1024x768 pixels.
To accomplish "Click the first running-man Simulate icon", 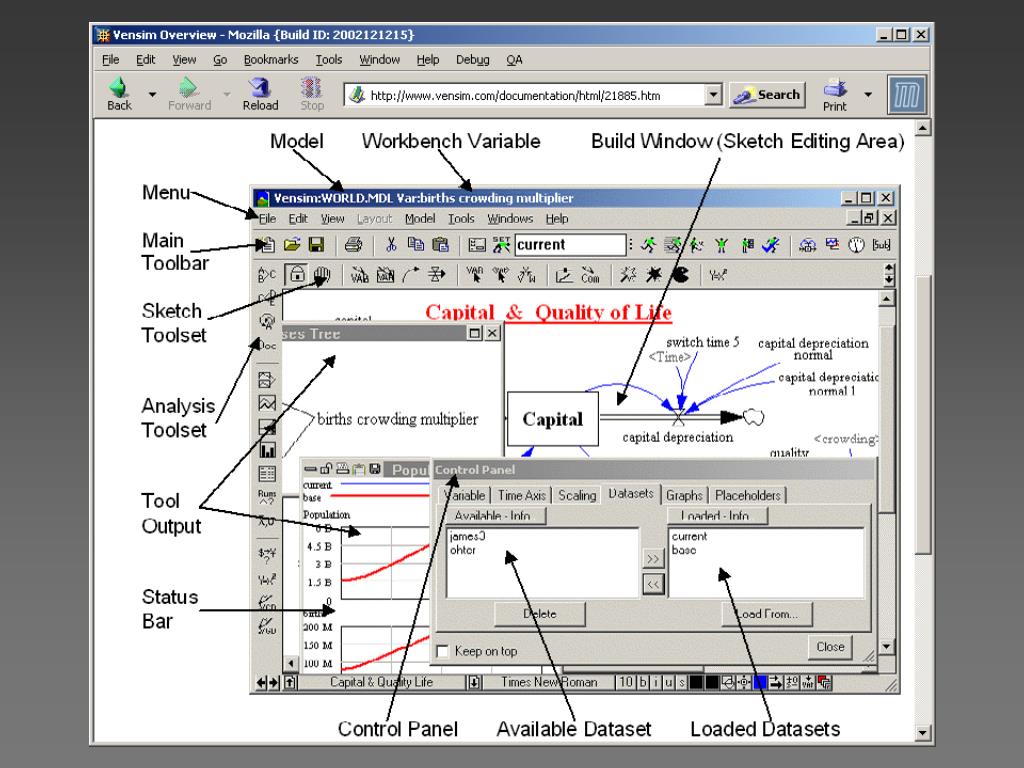I will click(648, 245).
